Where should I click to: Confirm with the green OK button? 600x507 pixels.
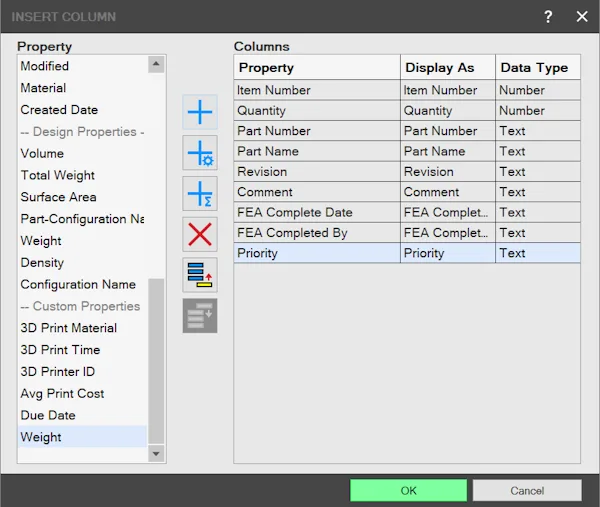coord(408,491)
